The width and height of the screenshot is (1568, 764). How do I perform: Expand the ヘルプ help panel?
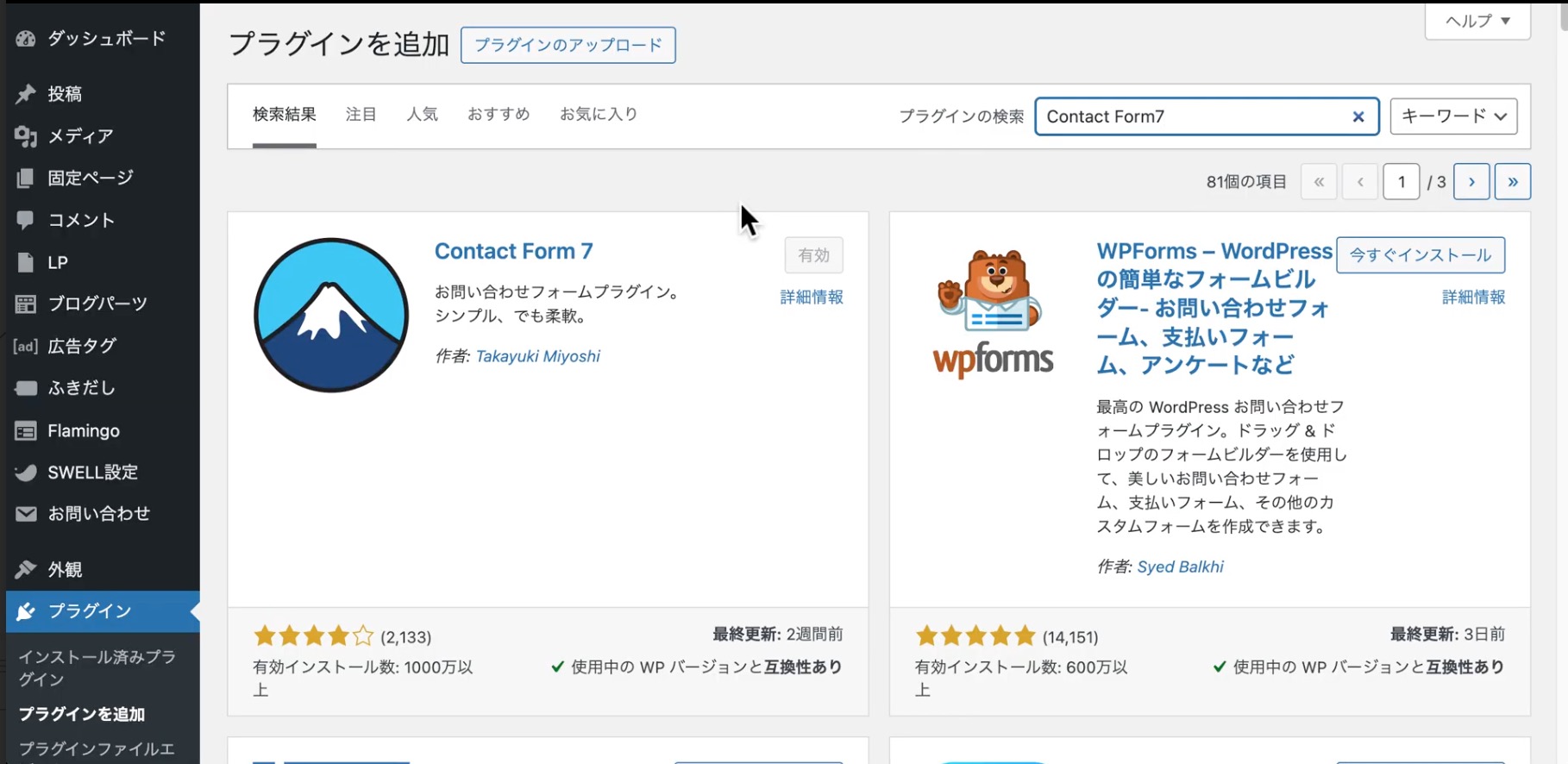click(x=1477, y=21)
